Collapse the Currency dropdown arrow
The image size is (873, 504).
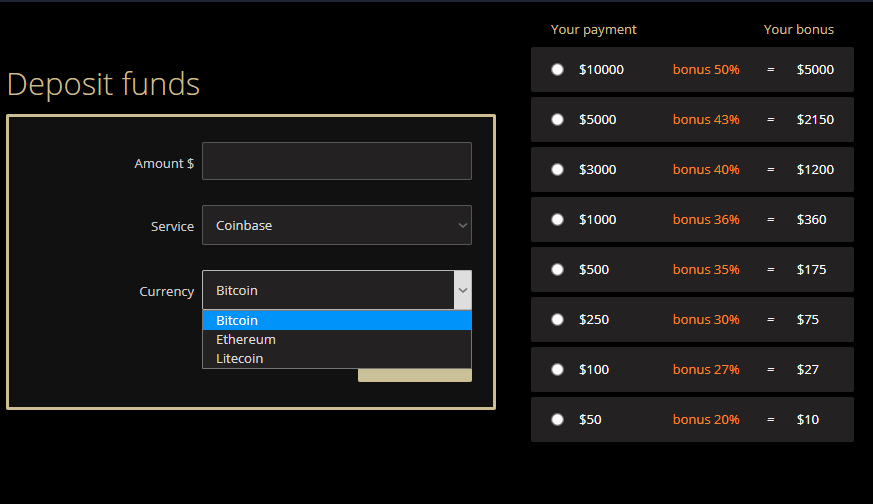coord(463,290)
